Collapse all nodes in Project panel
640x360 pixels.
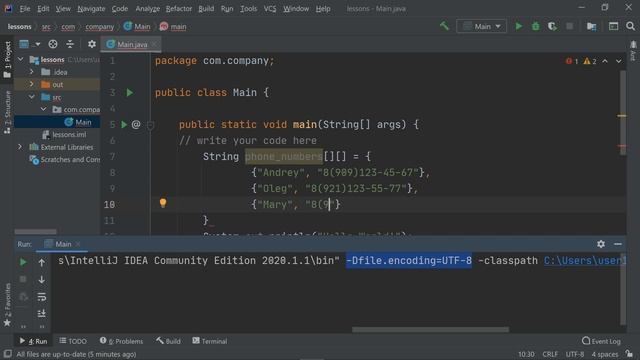click(70, 44)
